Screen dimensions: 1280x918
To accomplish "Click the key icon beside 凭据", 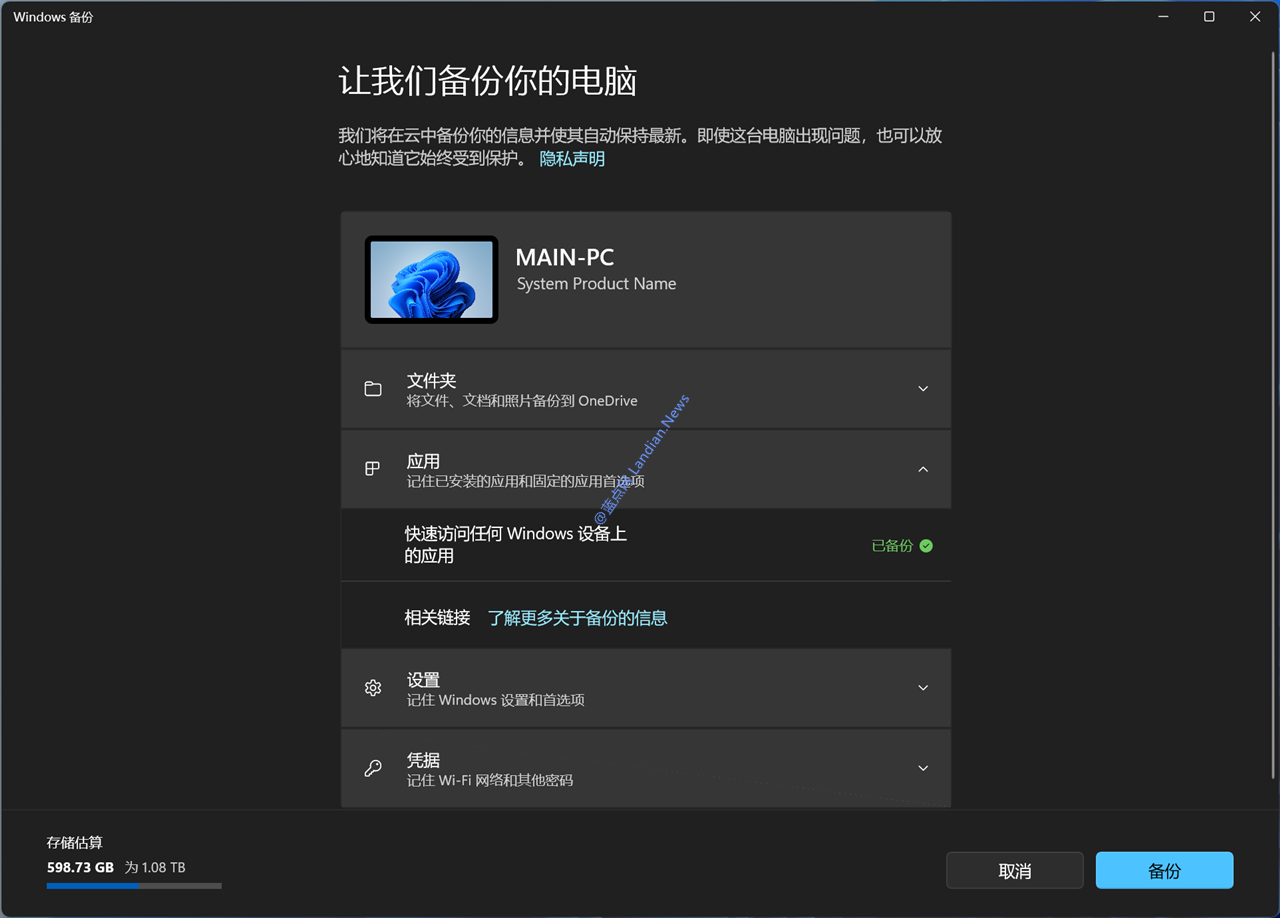I will tap(373, 768).
